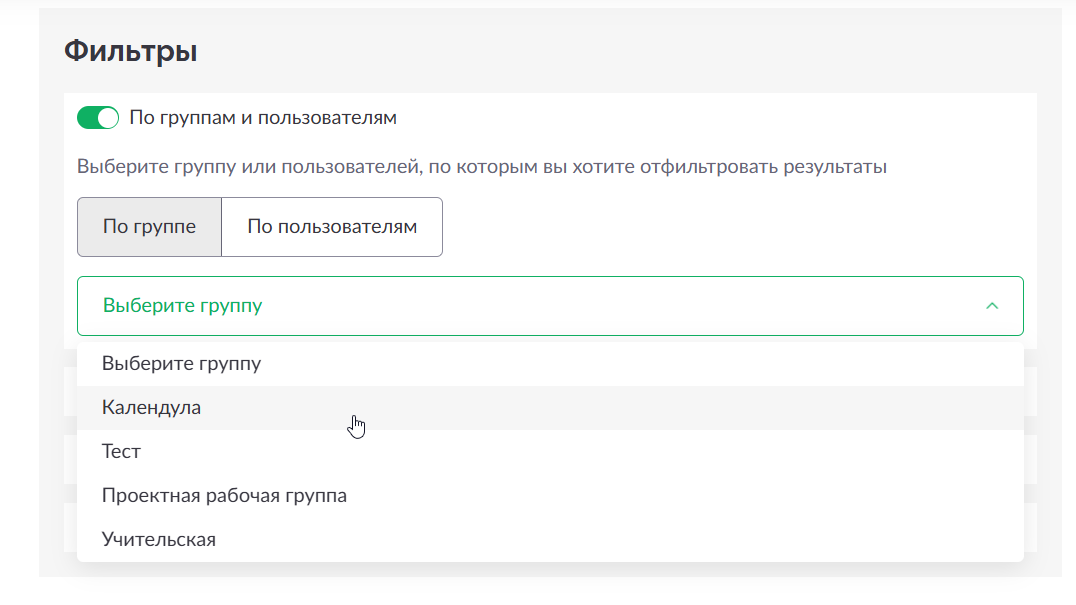The image size is (1076, 605).
Task: Click the last dropdown entry "Учительская"
Action: [x=159, y=540]
